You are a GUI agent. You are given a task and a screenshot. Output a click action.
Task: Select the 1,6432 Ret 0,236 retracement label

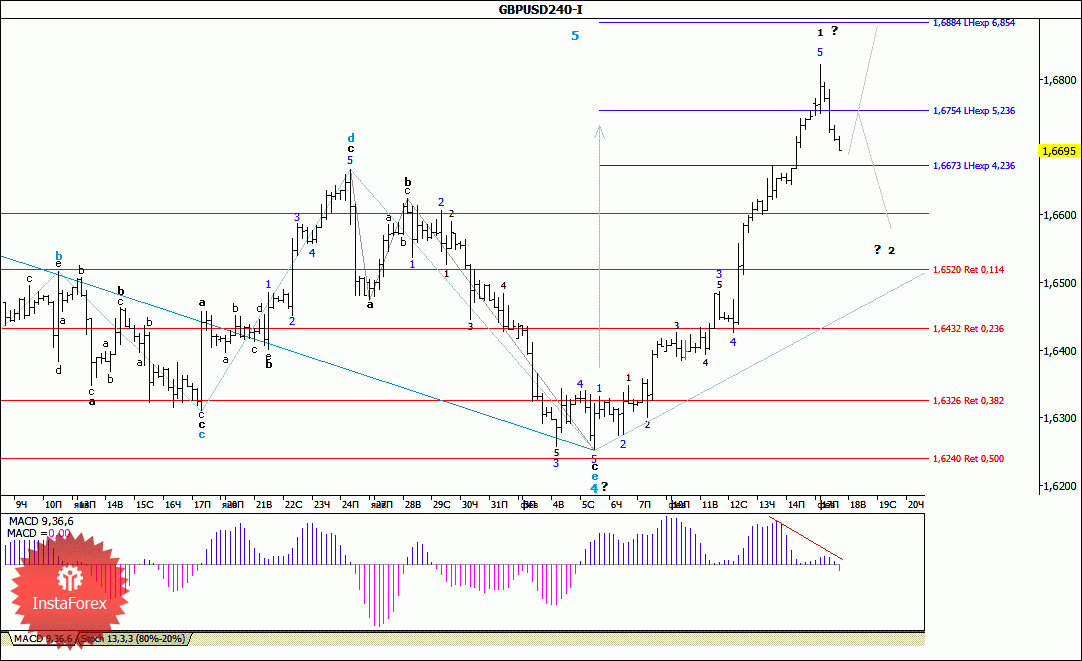click(x=968, y=329)
